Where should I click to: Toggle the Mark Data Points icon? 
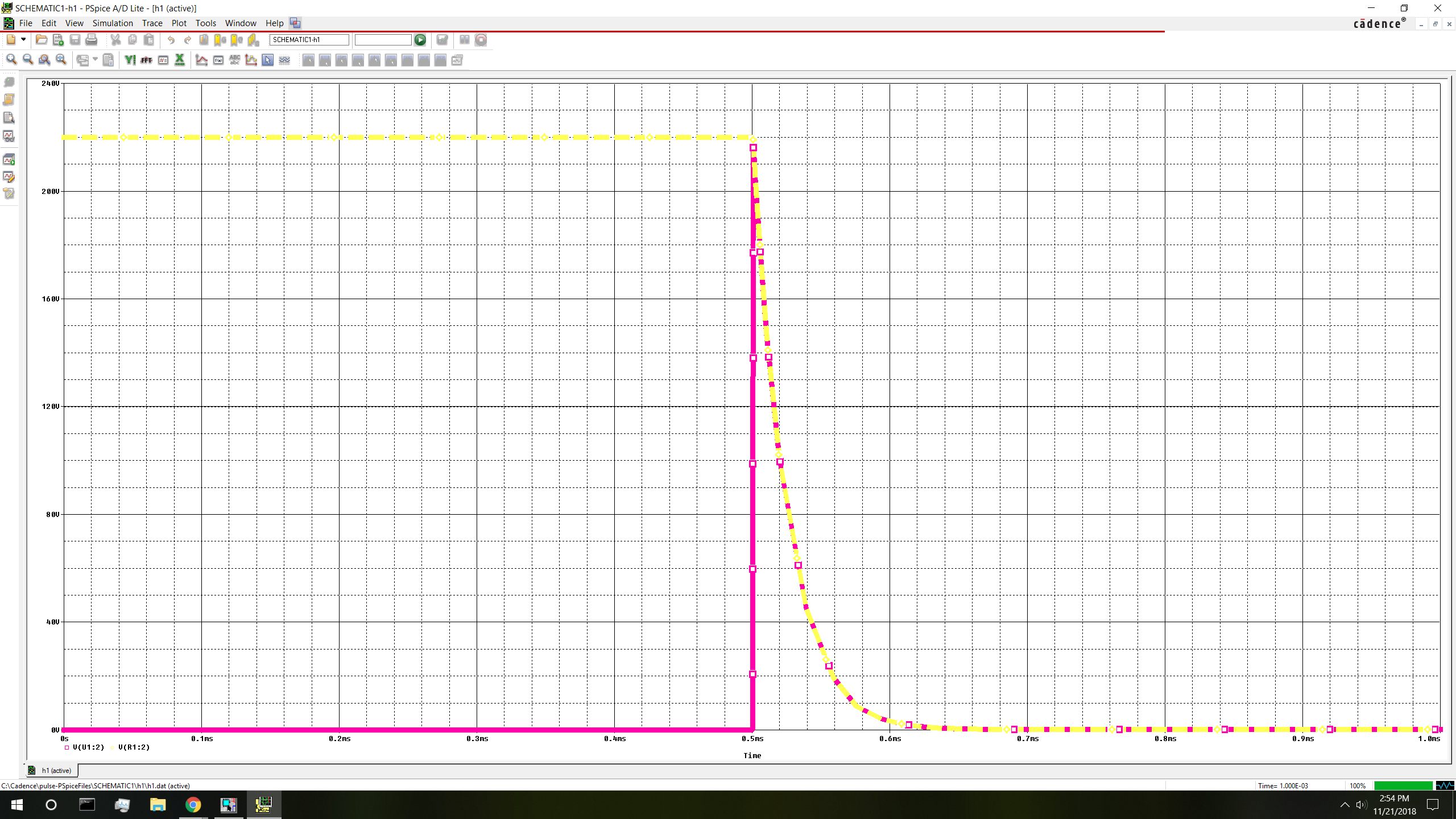[251, 60]
